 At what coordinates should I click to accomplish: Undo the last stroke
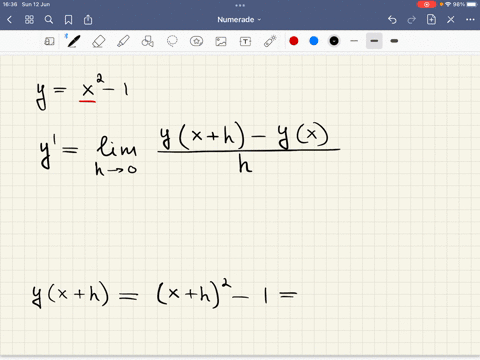[392, 20]
